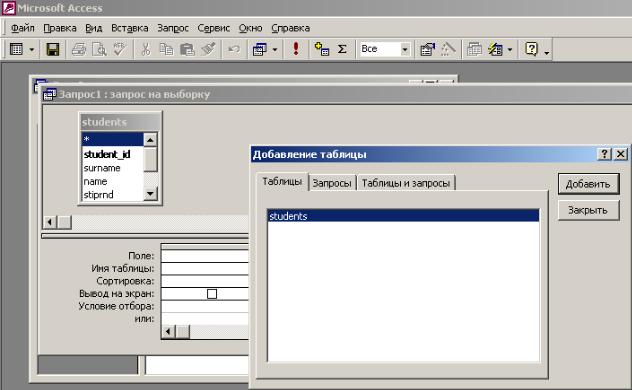Viewport: 632px width, 390px height.
Task: Click the Сортировка cell in design grid
Action: point(205,281)
